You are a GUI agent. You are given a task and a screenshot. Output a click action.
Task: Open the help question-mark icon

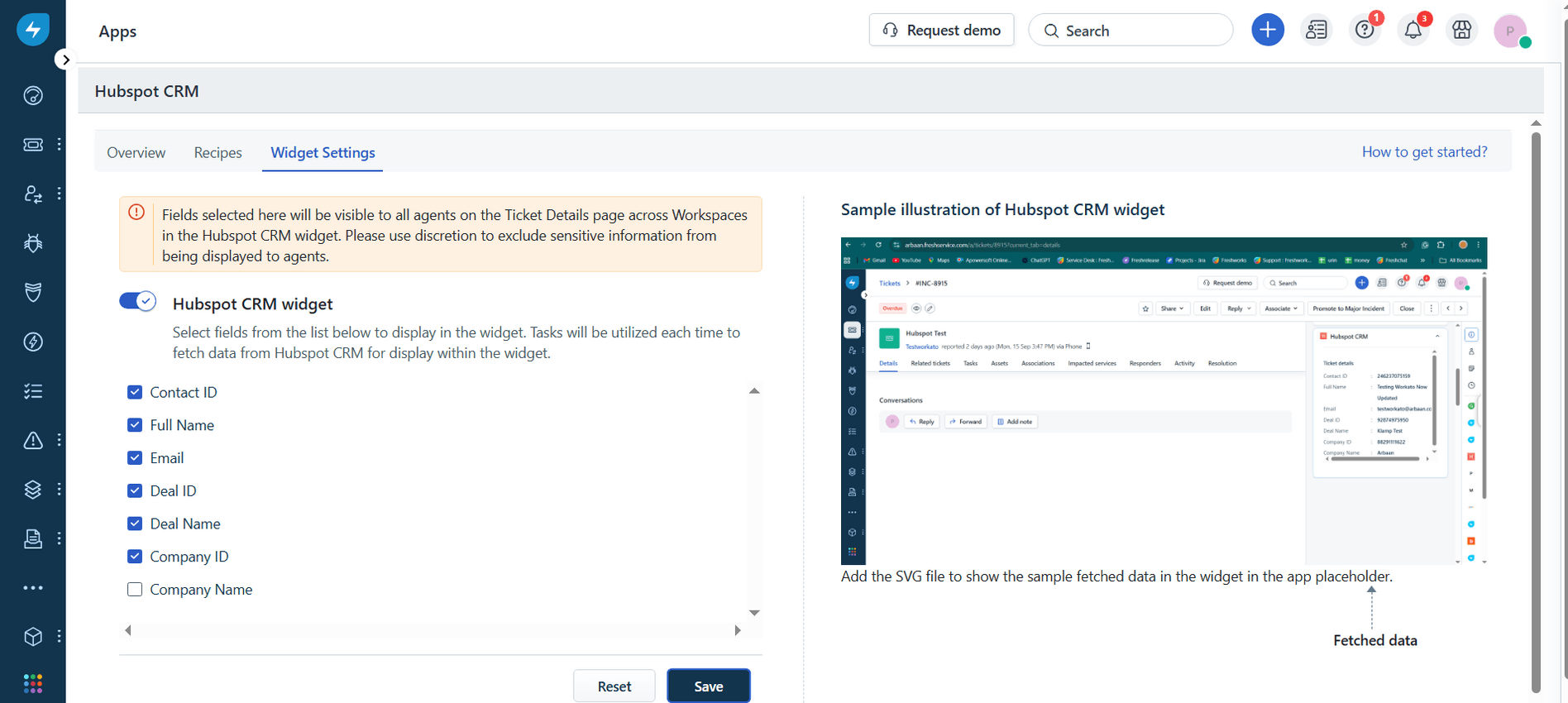[1365, 30]
